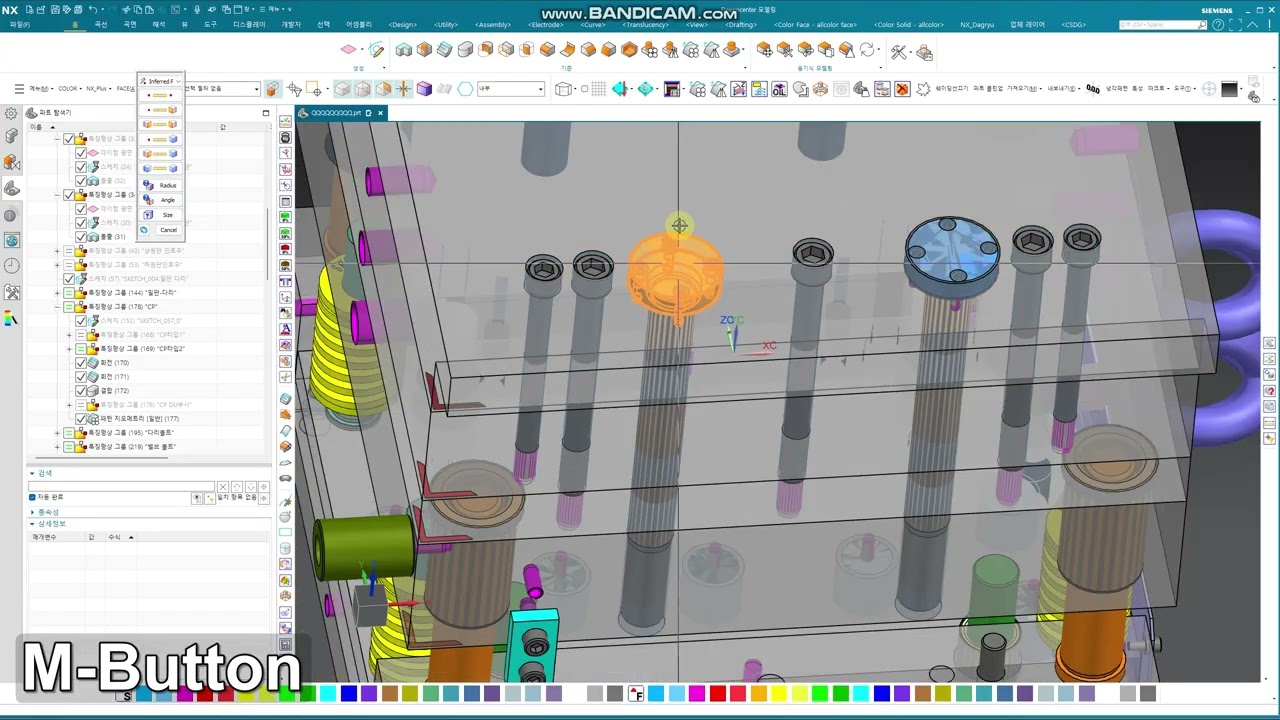Open the Assembly Navigator sidebar icon
This screenshot has height=720, width=1280.
11,136
